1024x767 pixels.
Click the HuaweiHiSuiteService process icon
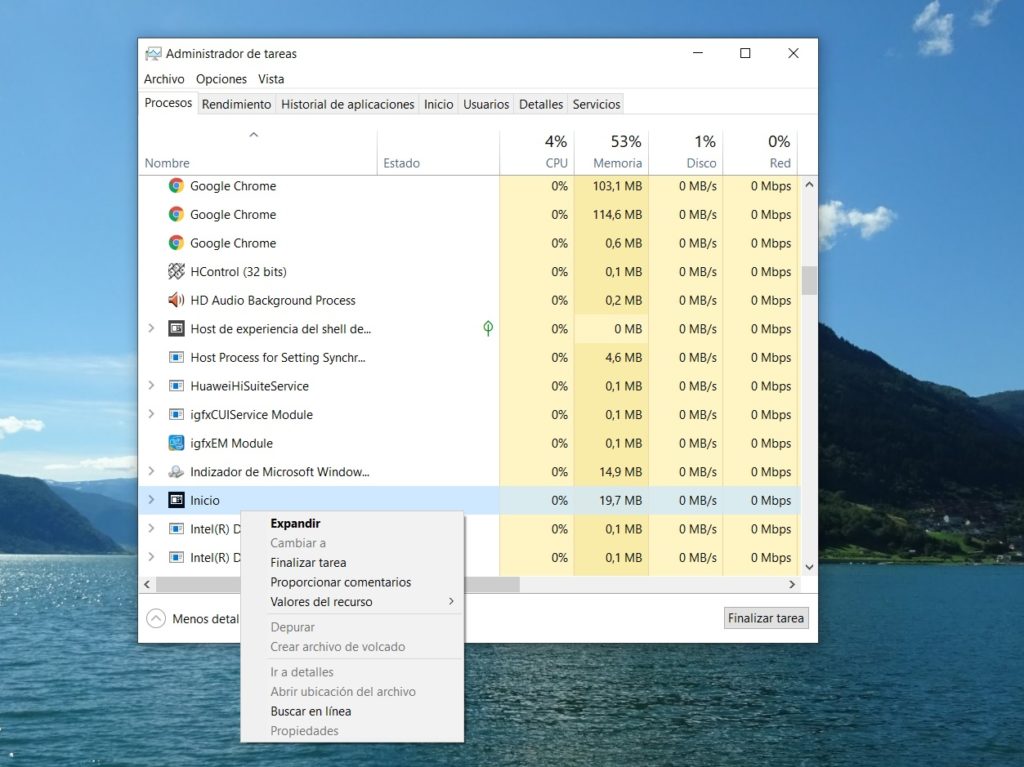pyautogui.click(x=175, y=386)
